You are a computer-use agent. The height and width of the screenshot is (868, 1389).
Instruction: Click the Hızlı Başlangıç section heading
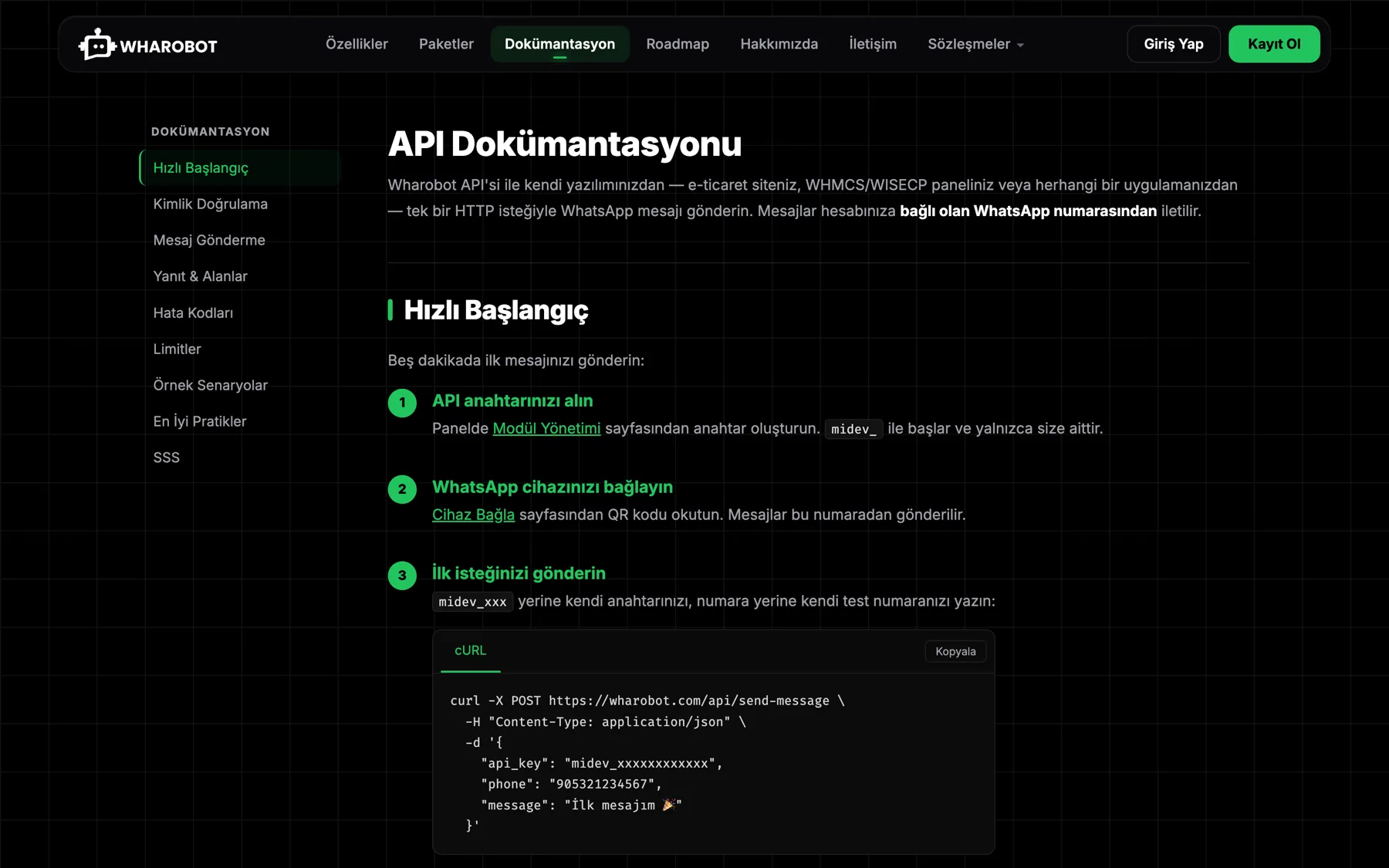pyautogui.click(x=496, y=310)
